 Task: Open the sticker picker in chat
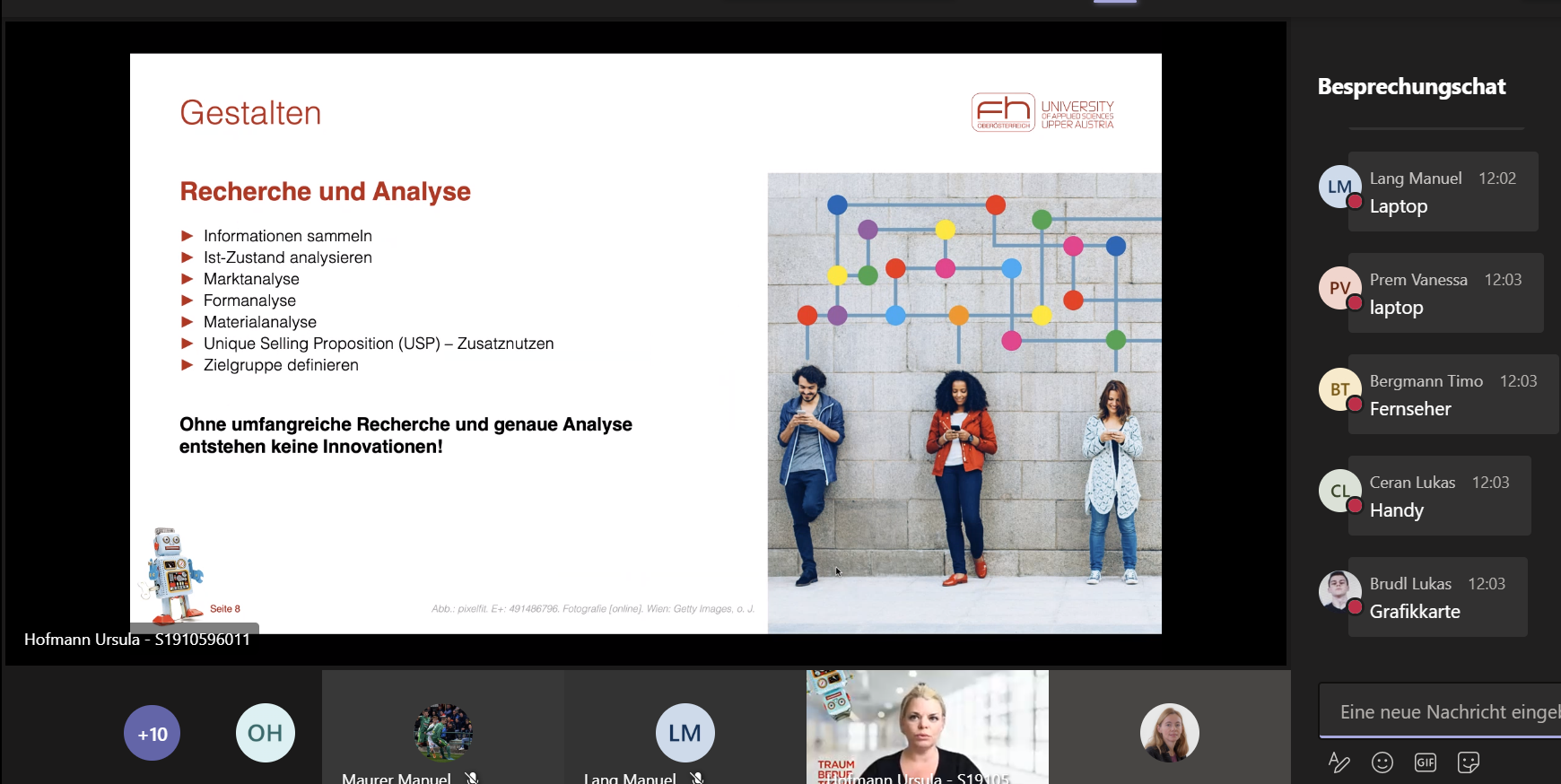1469,762
